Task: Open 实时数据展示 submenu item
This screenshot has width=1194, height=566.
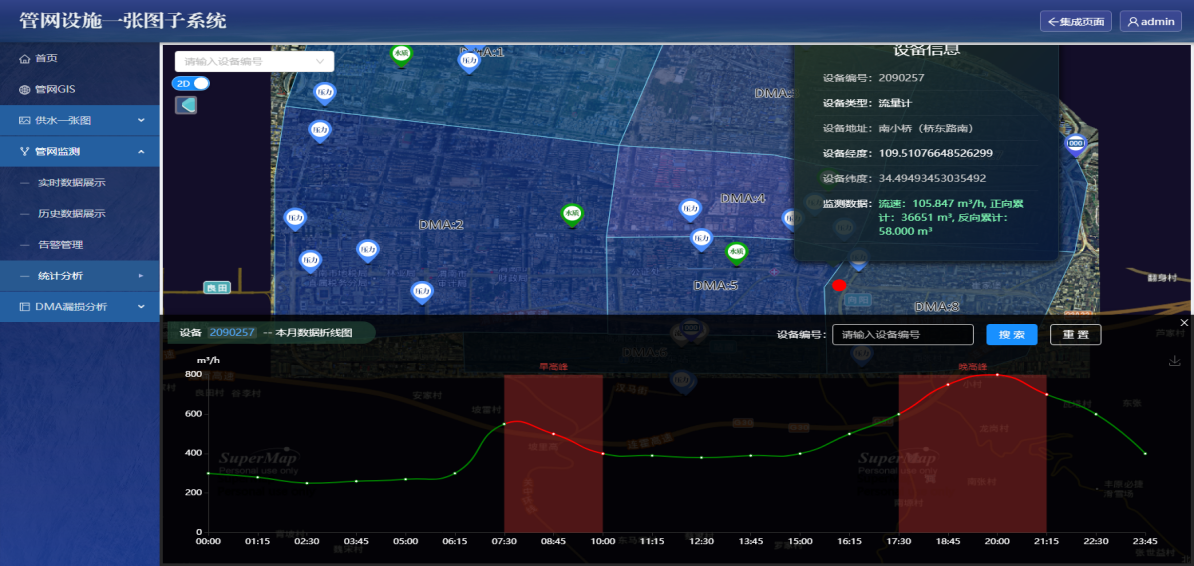Action: pos(71,183)
